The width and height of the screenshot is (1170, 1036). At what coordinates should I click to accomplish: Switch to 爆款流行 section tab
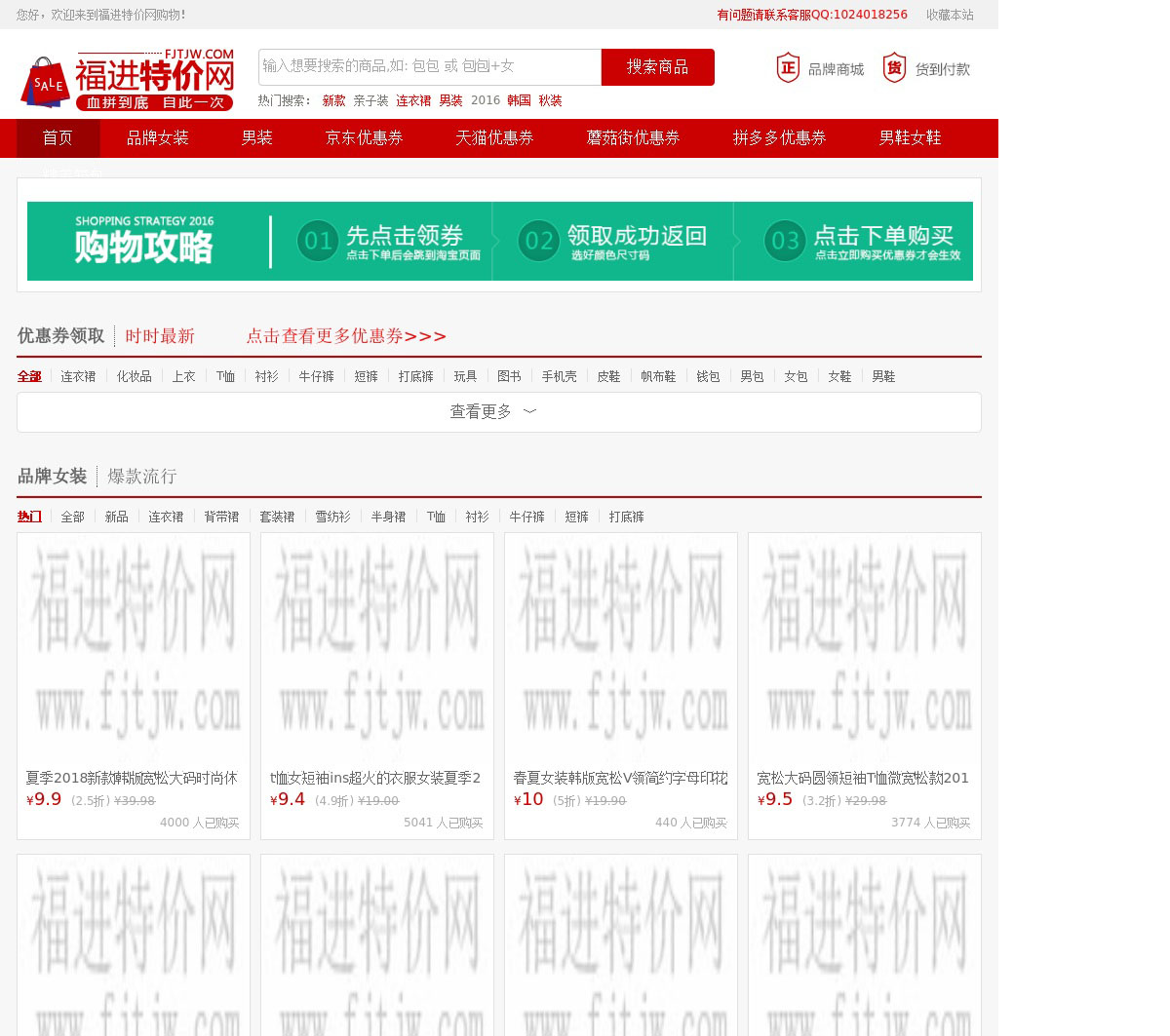point(141,477)
